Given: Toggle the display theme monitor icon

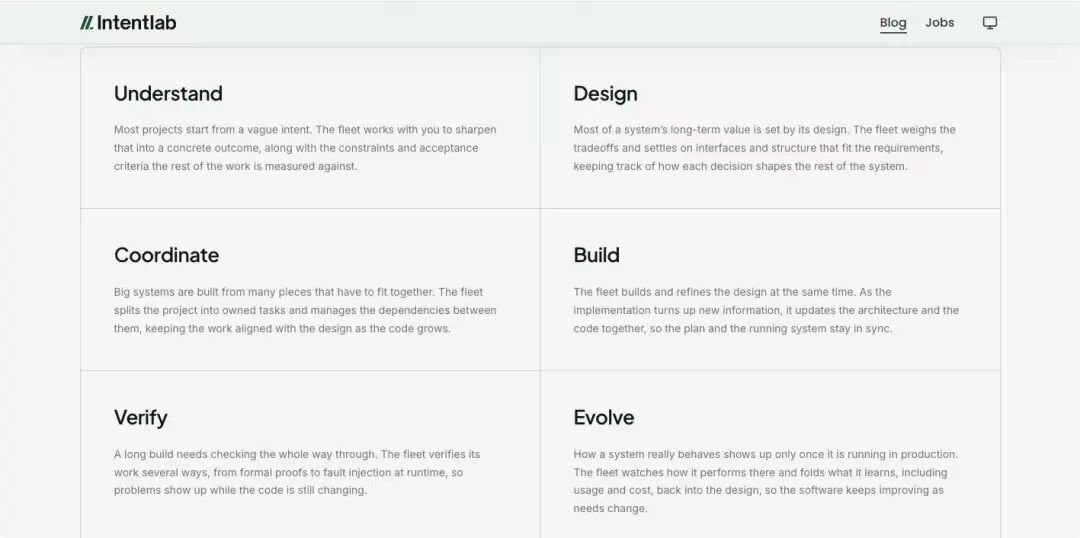Looking at the screenshot, I should pyautogui.click(x=989, y=23).
